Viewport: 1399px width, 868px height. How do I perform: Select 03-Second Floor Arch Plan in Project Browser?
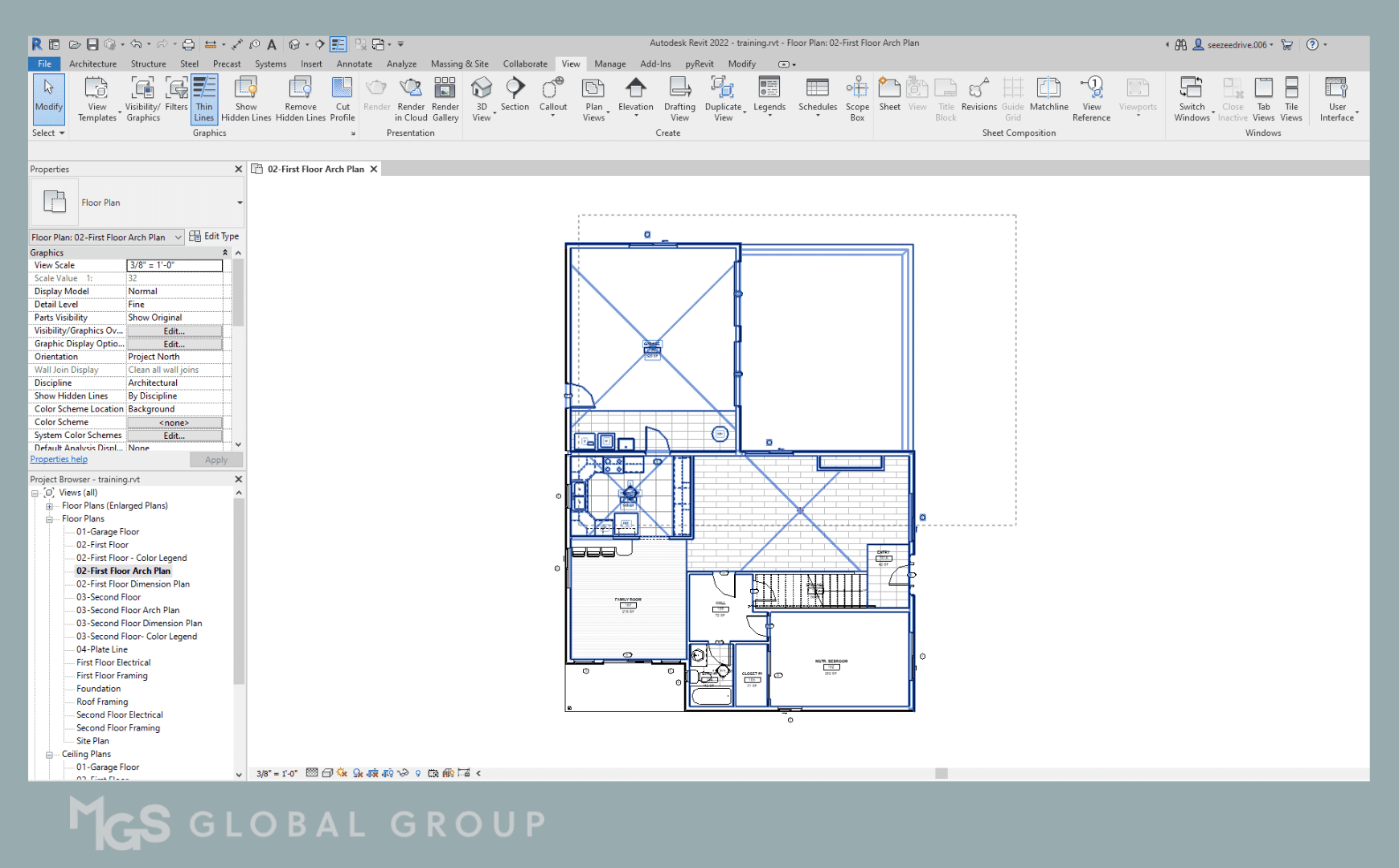coord(126,609)
